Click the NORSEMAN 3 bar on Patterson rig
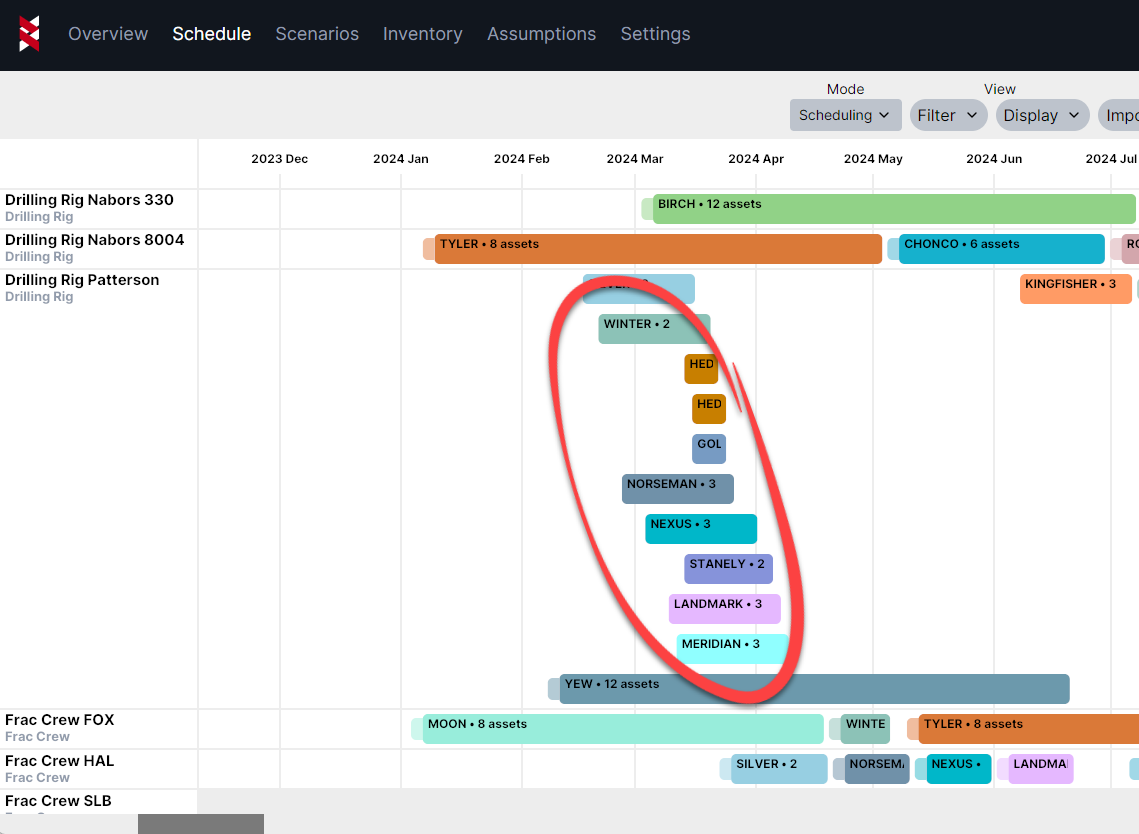 point(677,489)
